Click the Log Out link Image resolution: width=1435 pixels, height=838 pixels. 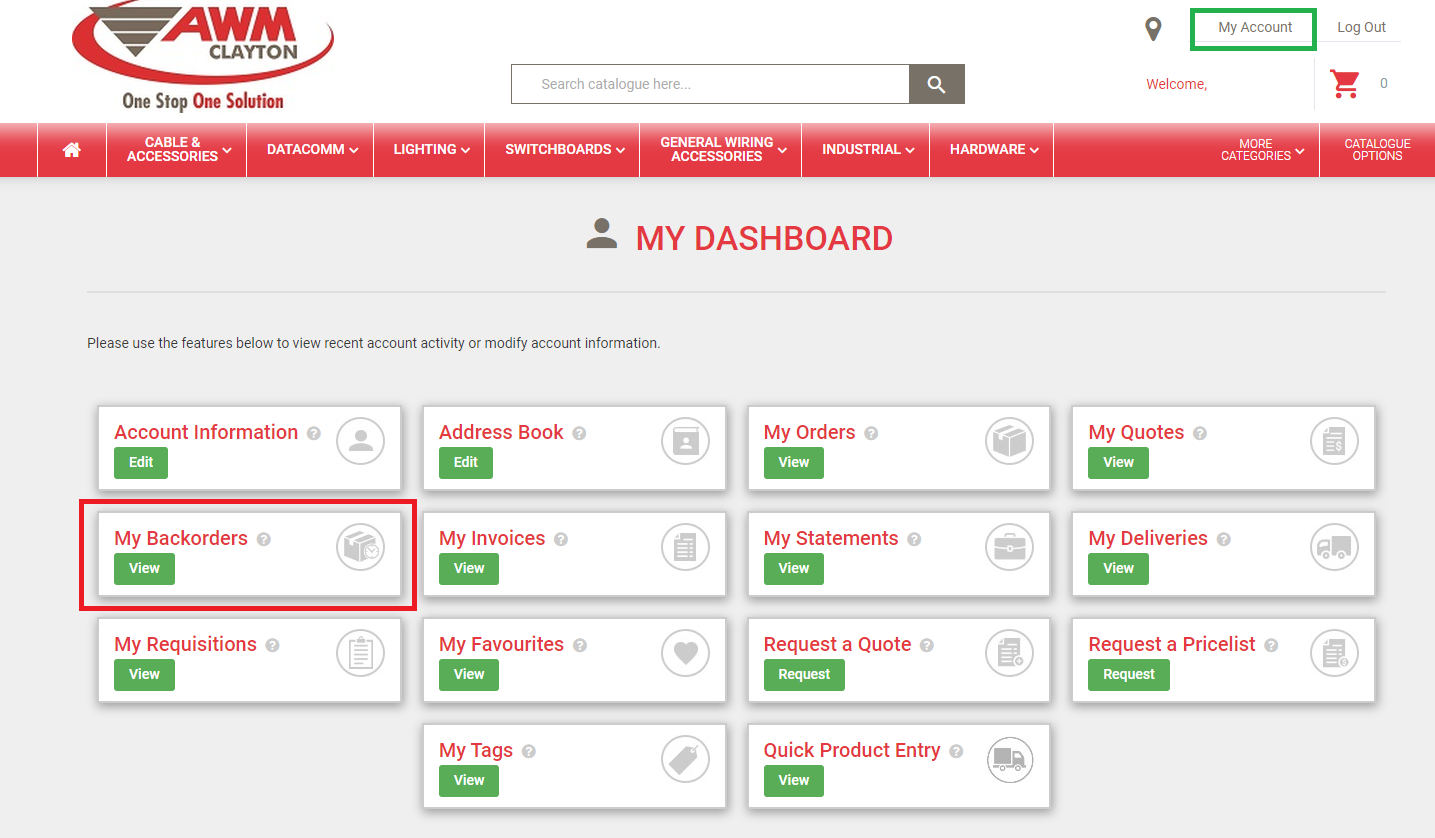(1361, 28)
